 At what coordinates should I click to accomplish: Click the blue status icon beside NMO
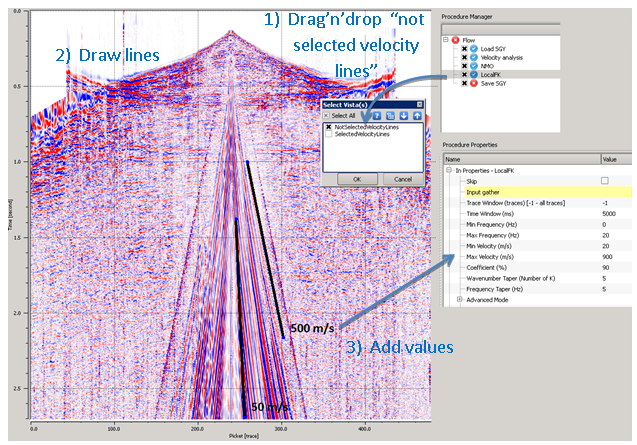point(475,68)
